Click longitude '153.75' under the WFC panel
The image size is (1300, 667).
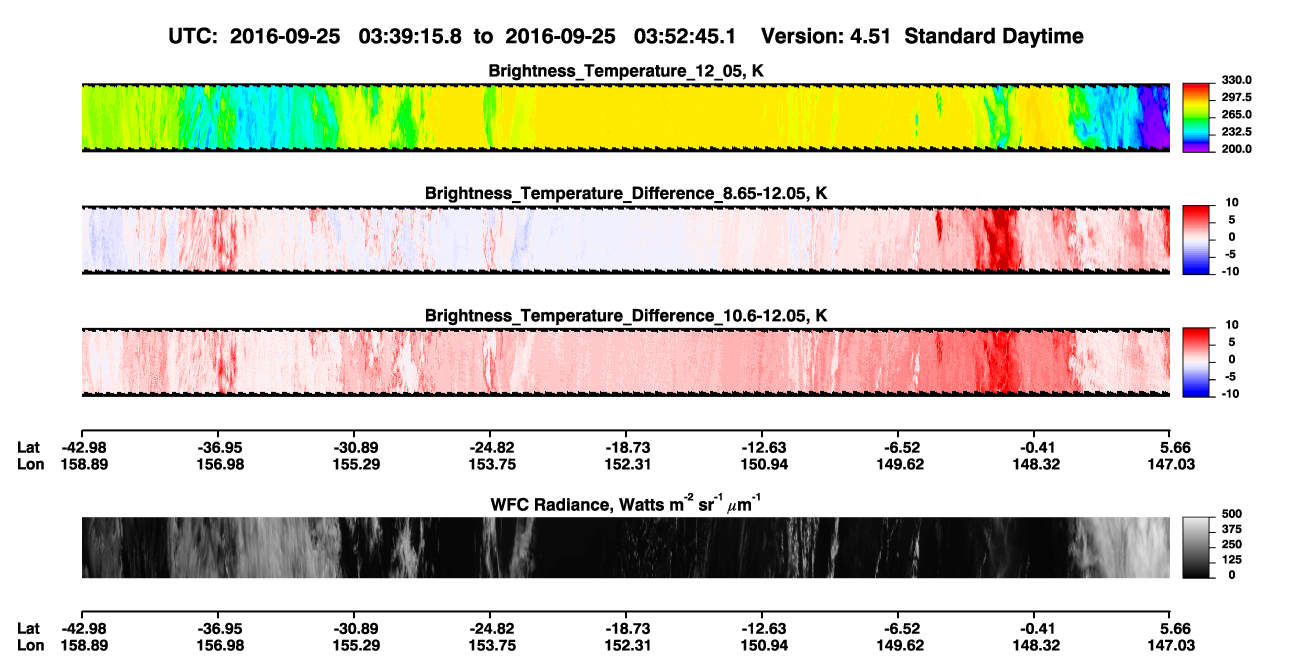pos(489,645)
